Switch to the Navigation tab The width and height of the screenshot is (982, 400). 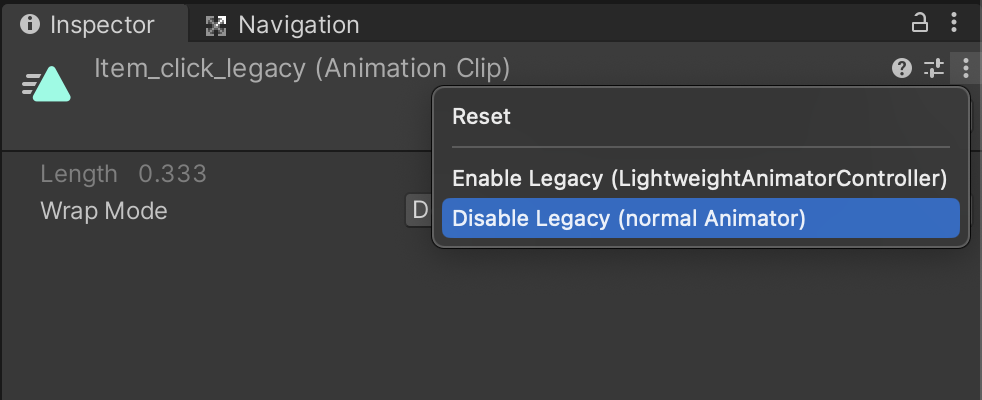282,25
